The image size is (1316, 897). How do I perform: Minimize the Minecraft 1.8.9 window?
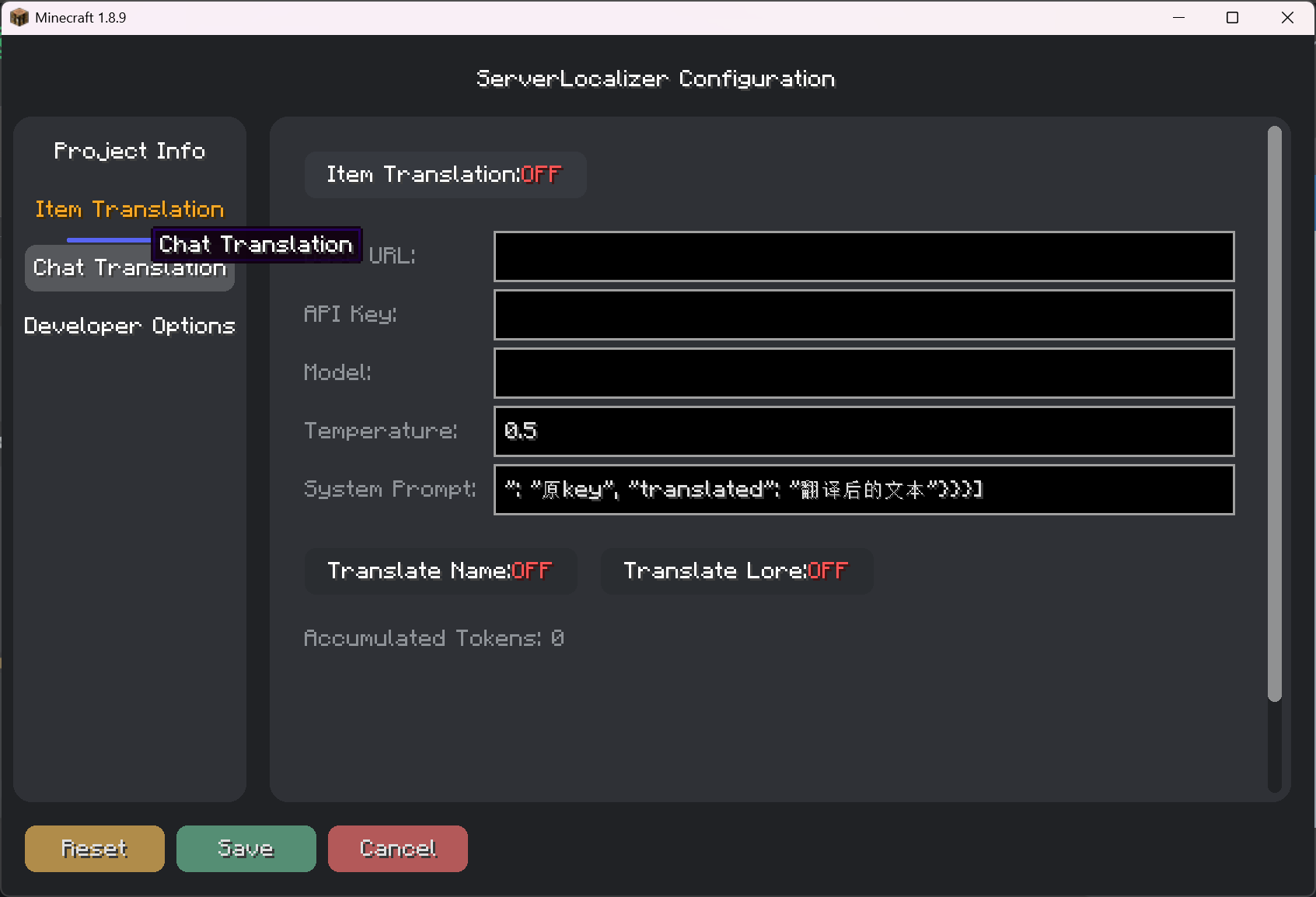1178,17
